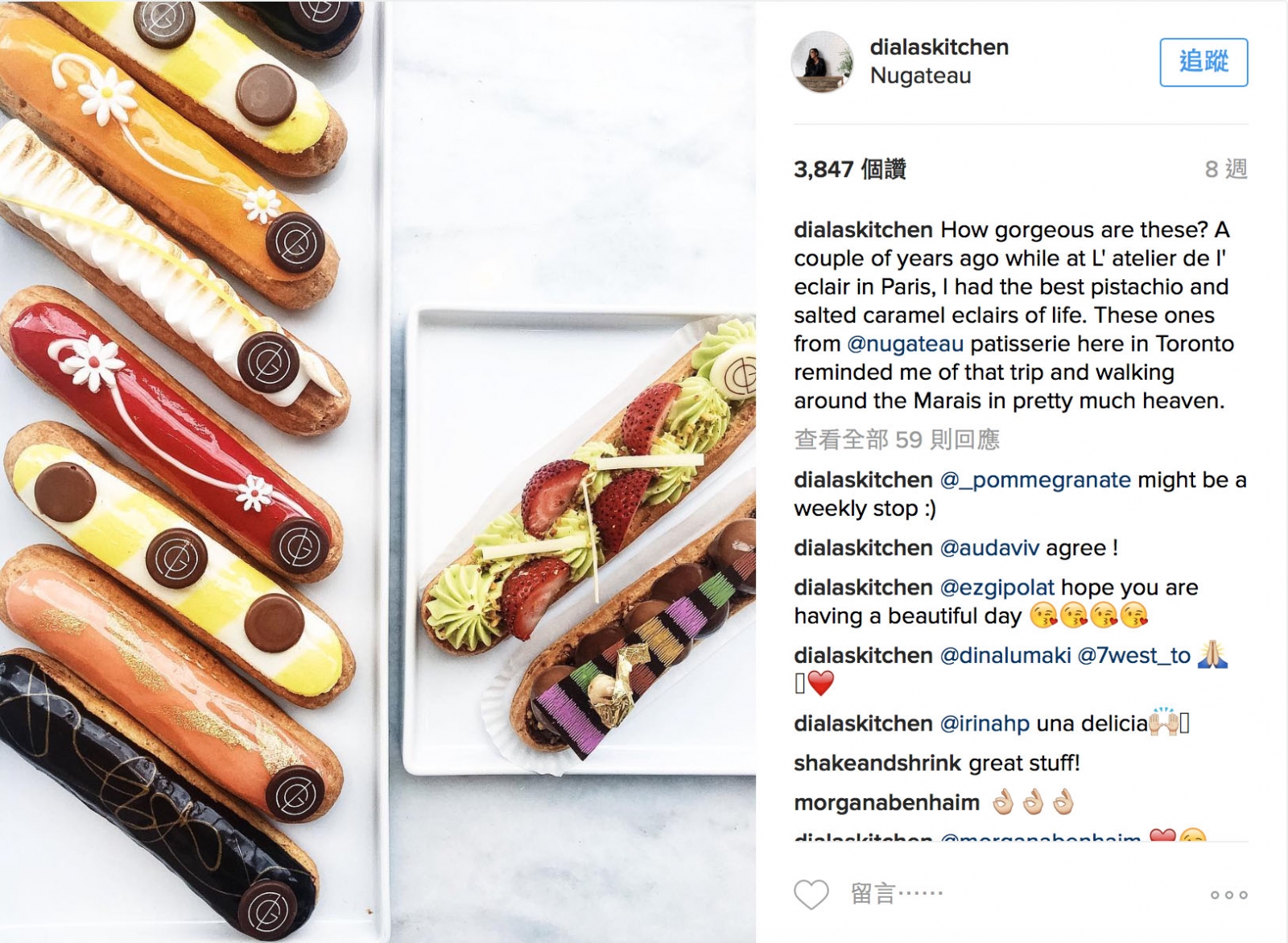The height and width of the screenshot is (943, 1288).
Task: Open dialaskitchen profile avatar picture
Action: [x=822, y=62]
